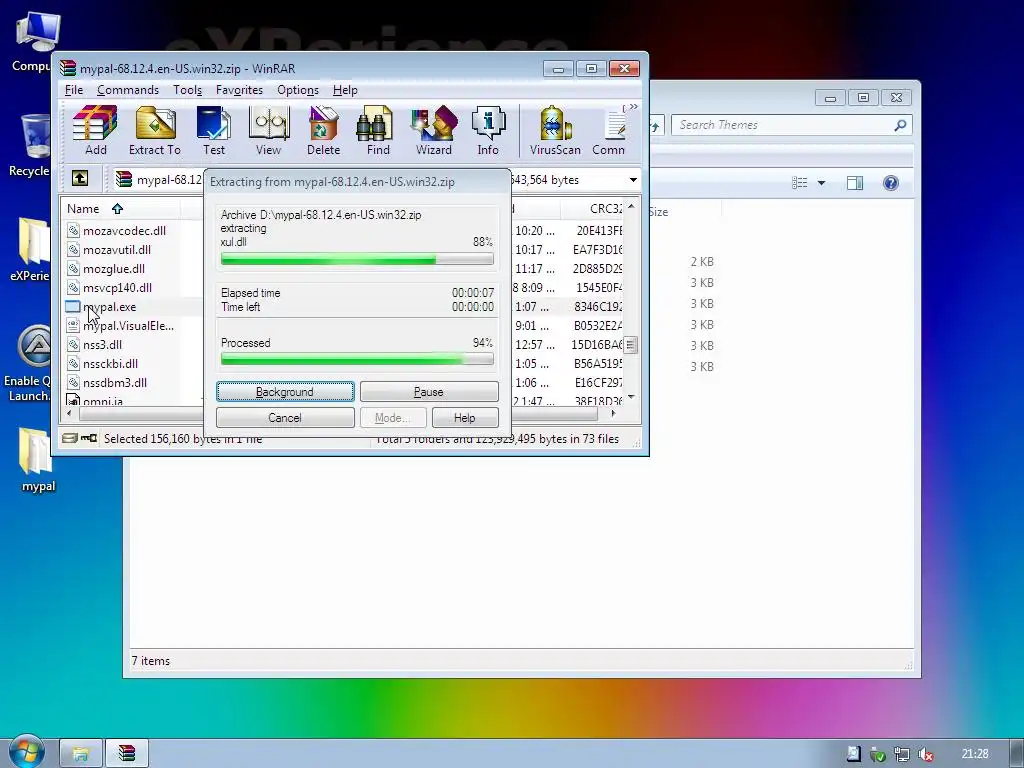Open Extract To in WinRAR toolbar
Viewport: 1024px width, 768px height.
pyautogui.click(x=155, y=131)
